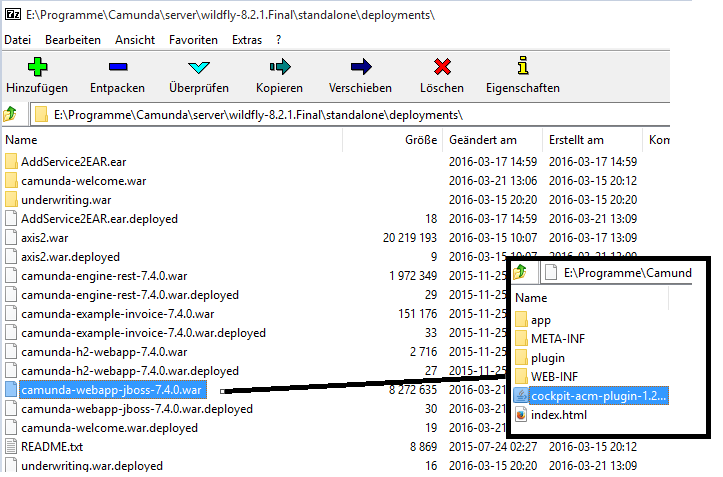Viewport: 723px width, 477px height.
Task: Click the up-folder icon in the inset panel
Action: [x=521, y=272]
